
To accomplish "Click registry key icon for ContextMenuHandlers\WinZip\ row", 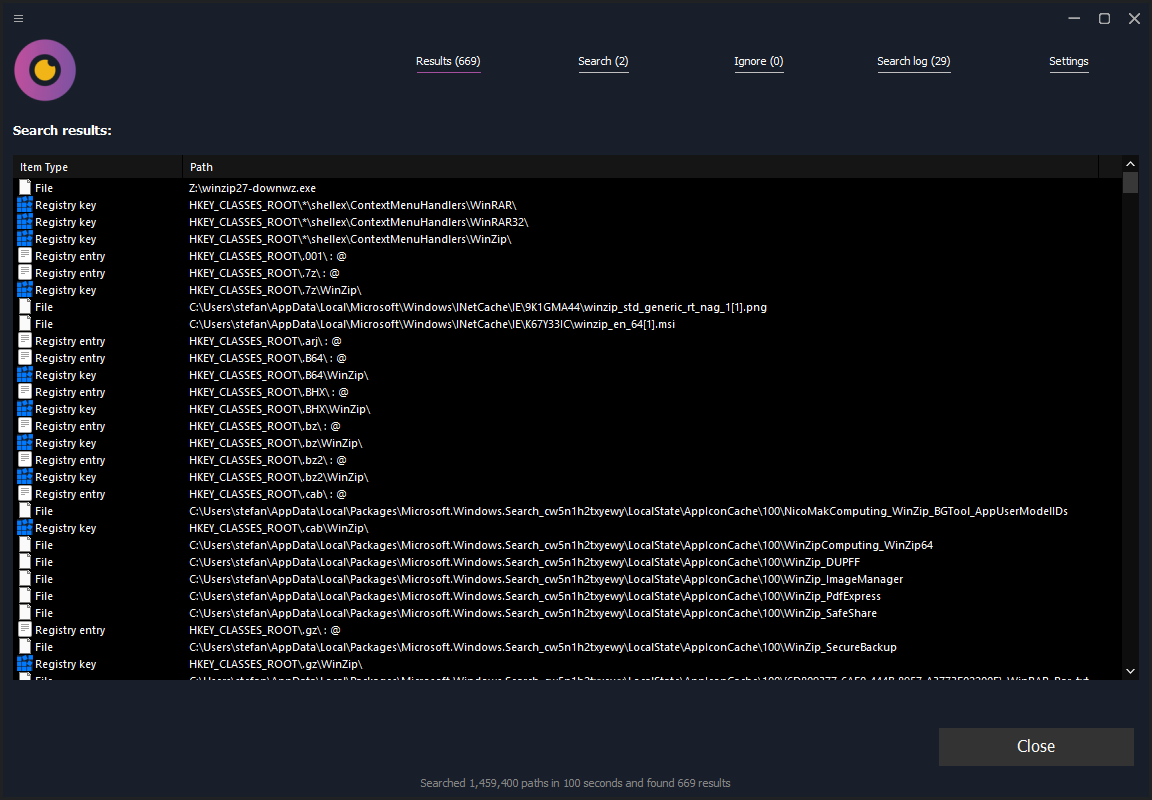I will click(x=25, y=239).
